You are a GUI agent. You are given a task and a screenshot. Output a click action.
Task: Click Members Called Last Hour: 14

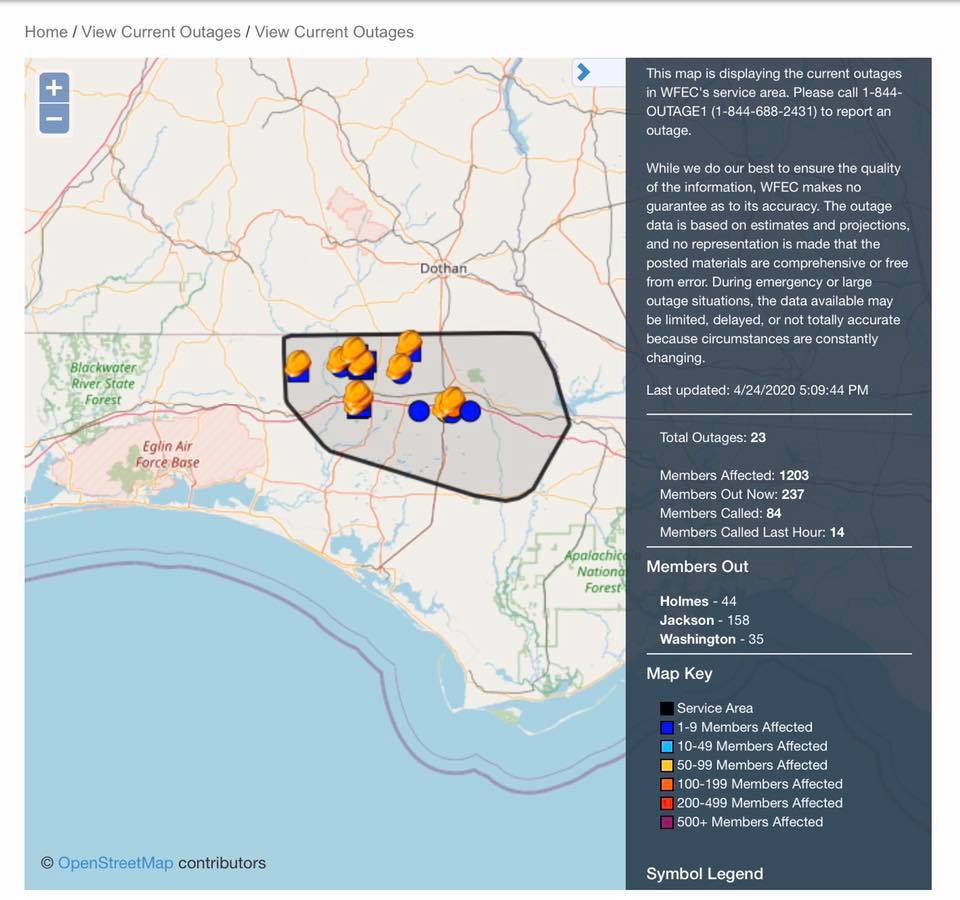point(752,532)
